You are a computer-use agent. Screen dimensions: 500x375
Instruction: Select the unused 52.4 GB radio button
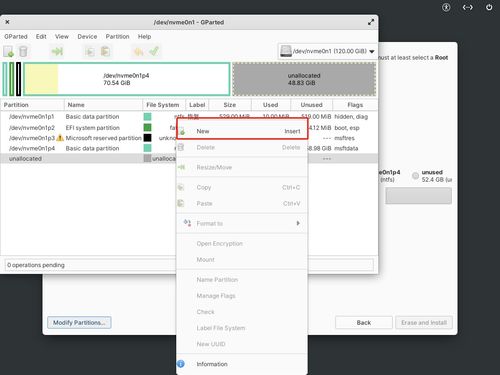(x=415, y=176)
